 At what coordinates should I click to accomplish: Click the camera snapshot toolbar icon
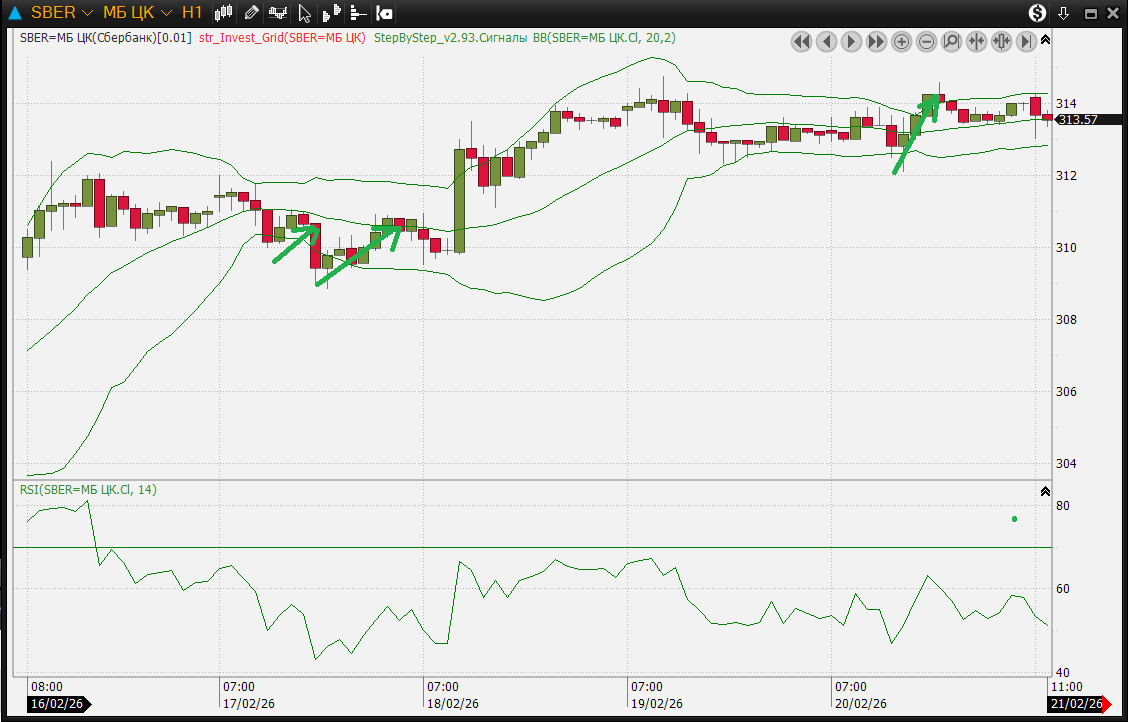tap(385, 12)
